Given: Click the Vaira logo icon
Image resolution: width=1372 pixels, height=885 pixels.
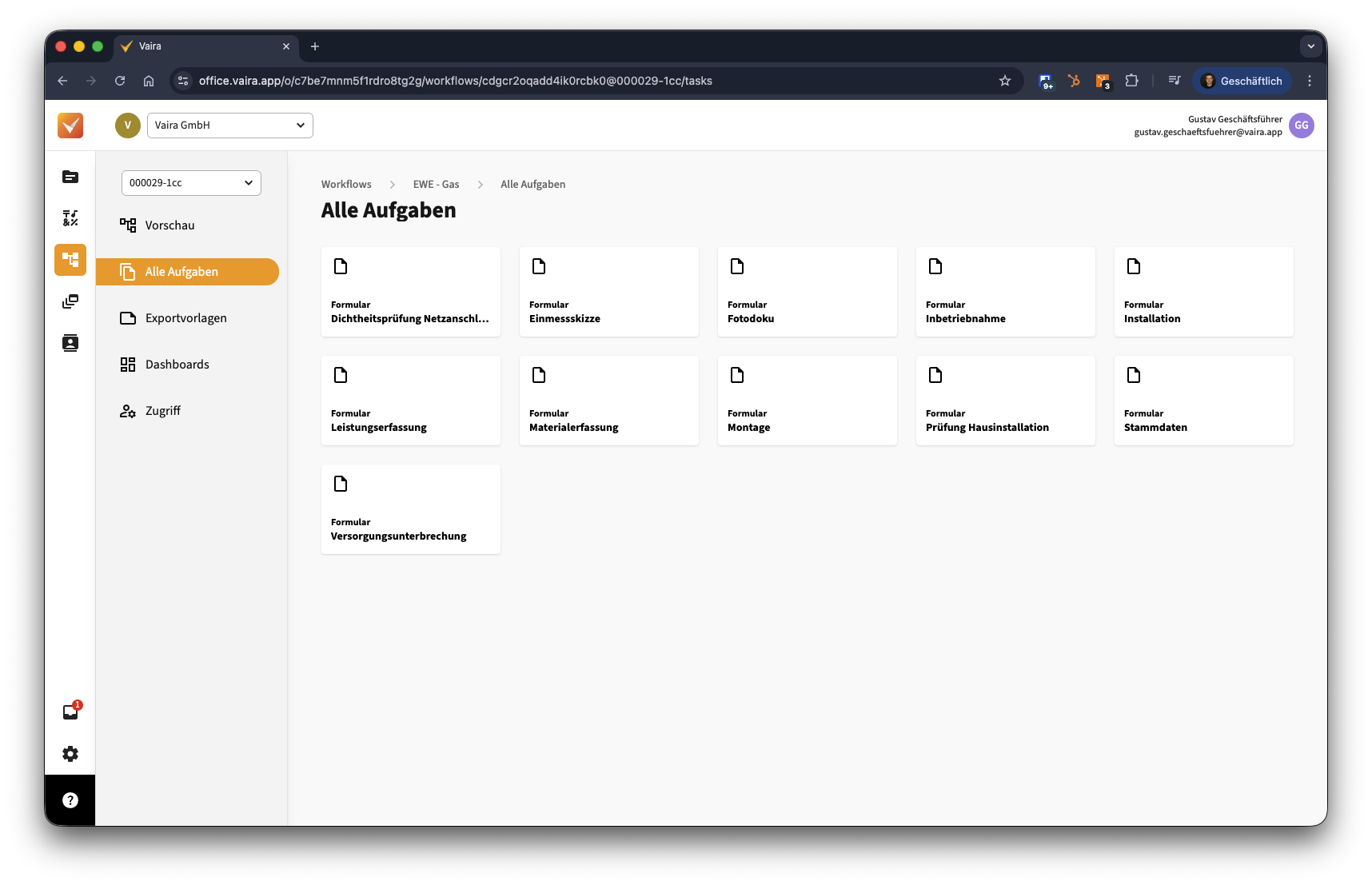Looking at the screenshot, I should pos(70,126).
